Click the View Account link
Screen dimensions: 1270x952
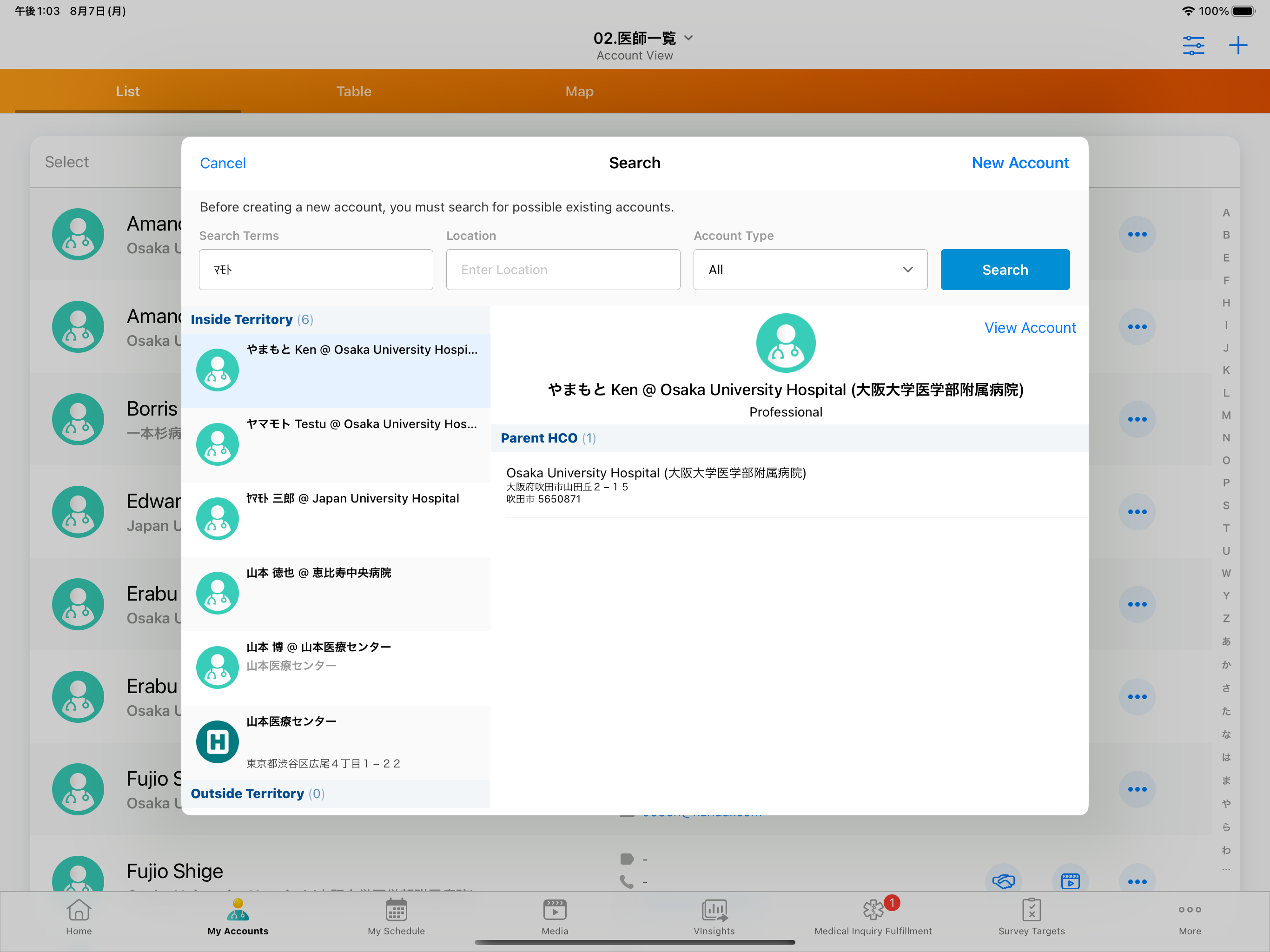1030,328
